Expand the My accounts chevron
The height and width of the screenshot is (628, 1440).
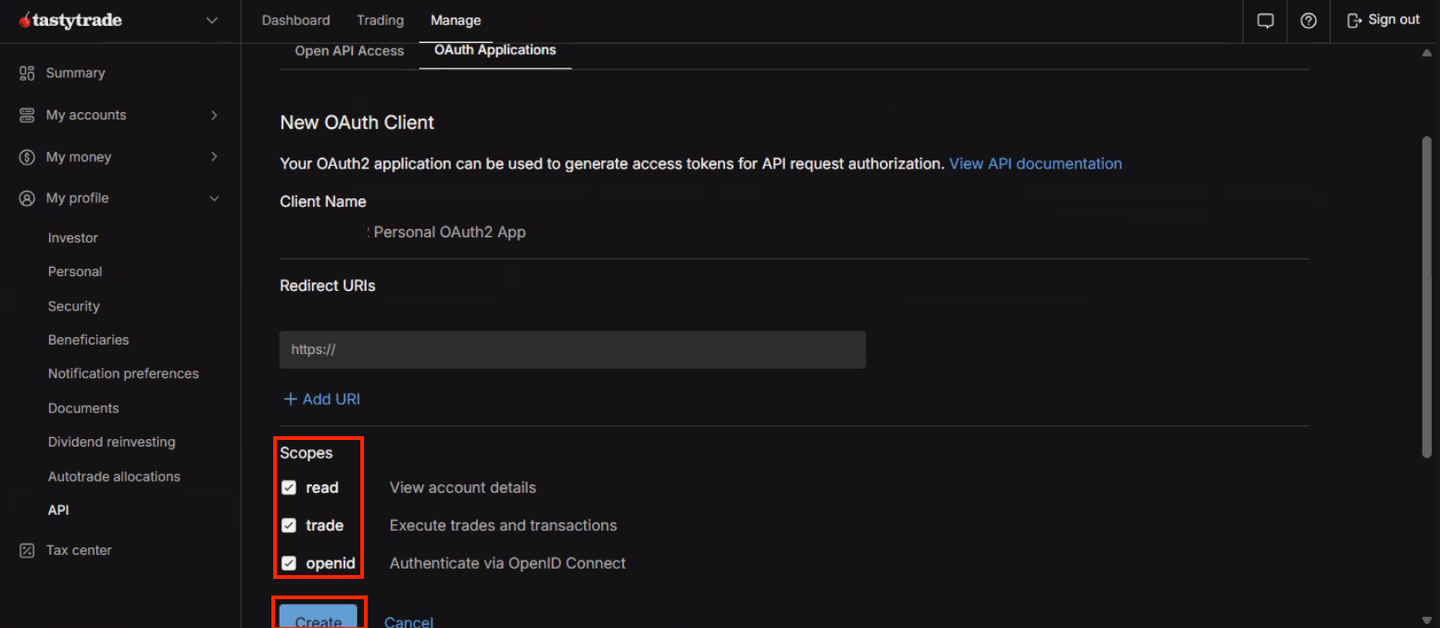(214, 115)
